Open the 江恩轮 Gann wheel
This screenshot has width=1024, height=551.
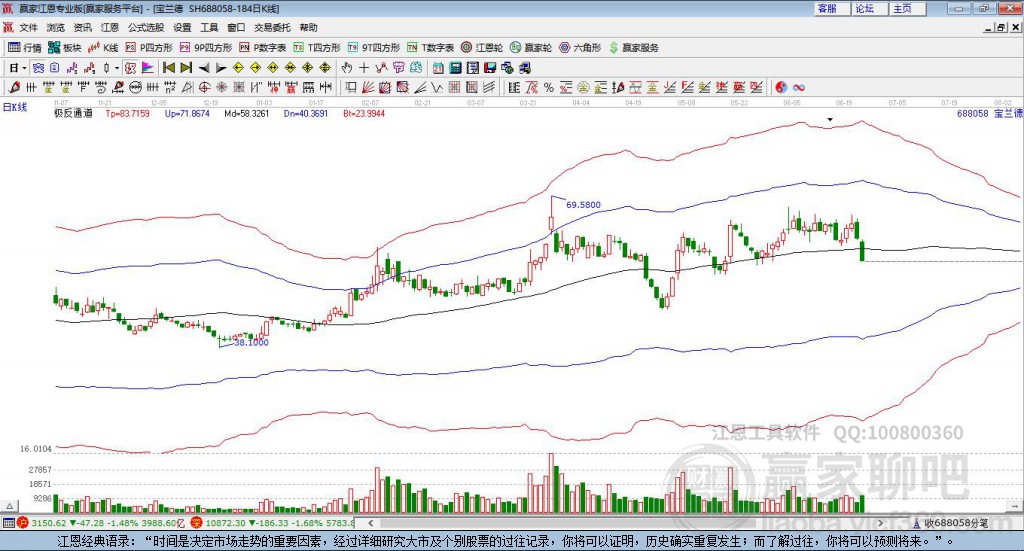pyautogui.click(x=482, y=48)
